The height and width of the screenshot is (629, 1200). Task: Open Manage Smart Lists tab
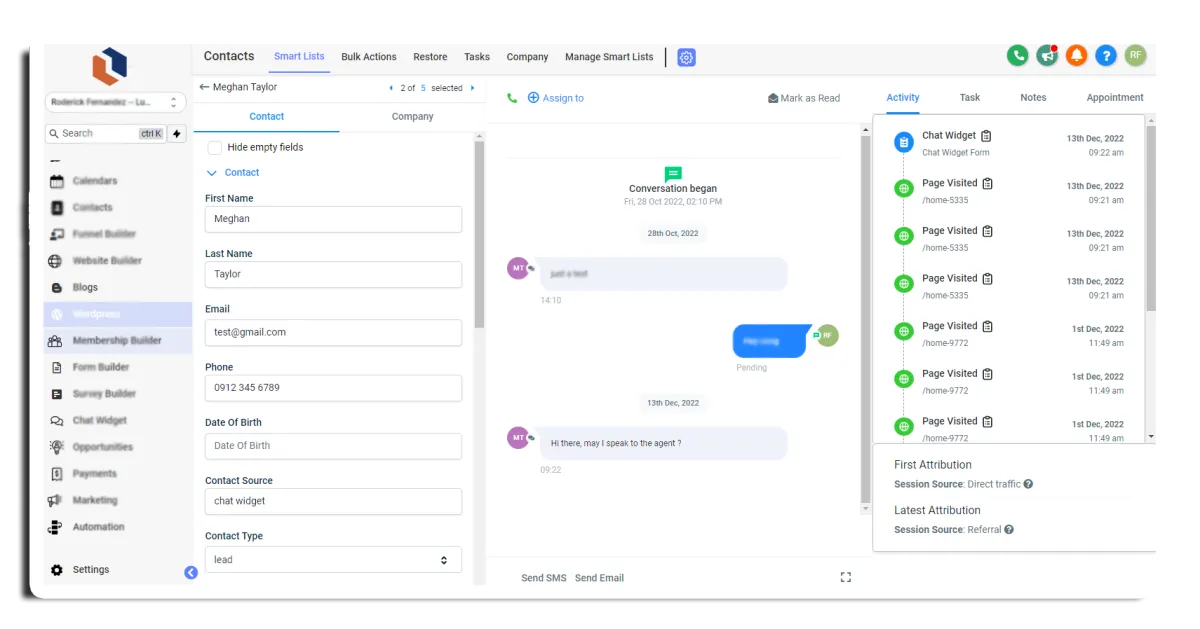609,57
